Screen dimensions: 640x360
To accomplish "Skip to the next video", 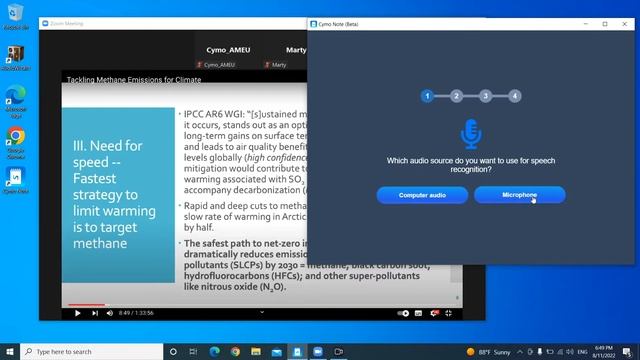I will click(95, 313).
